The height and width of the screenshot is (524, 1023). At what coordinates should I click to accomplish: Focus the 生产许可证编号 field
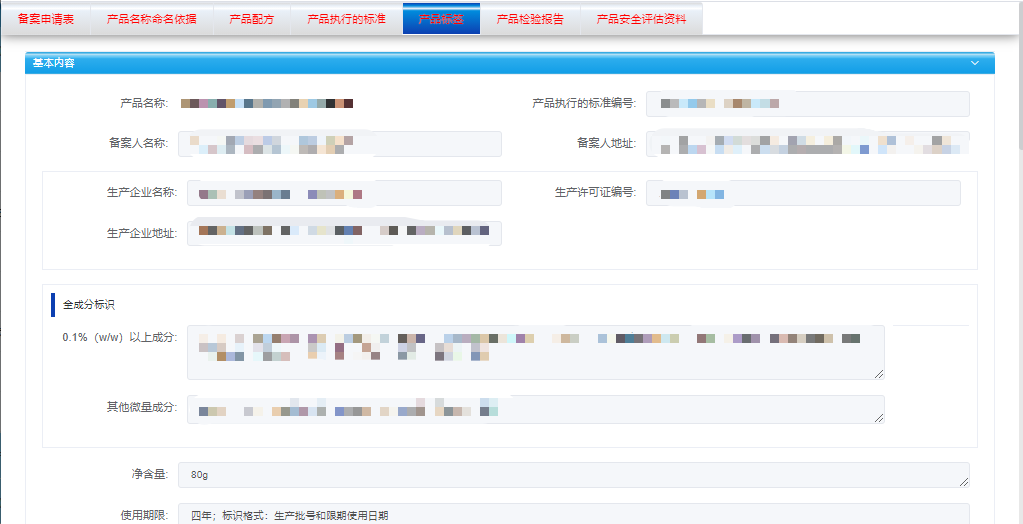coord(803,193)
